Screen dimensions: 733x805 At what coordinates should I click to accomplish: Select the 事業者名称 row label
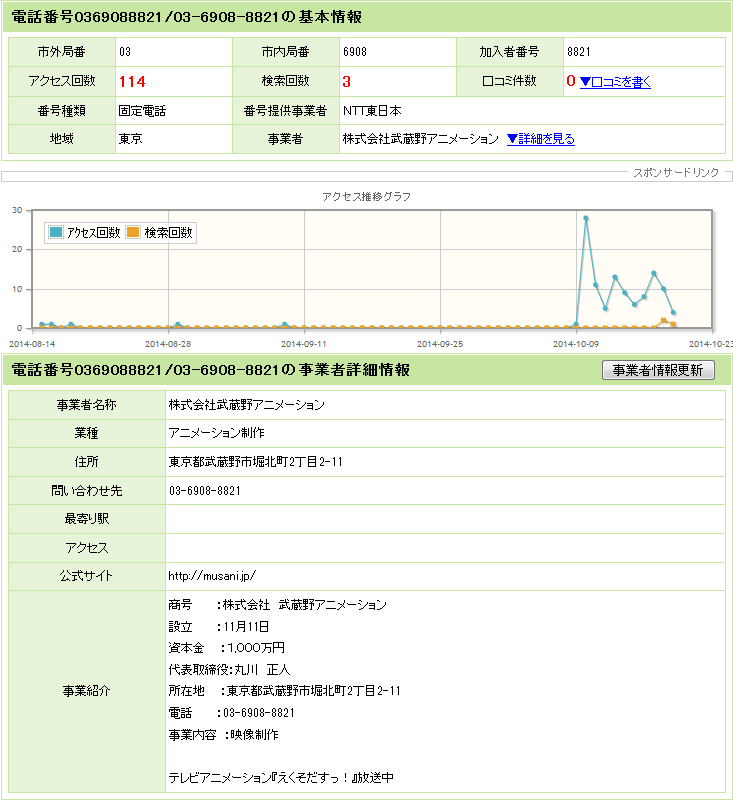coord(87,405)
